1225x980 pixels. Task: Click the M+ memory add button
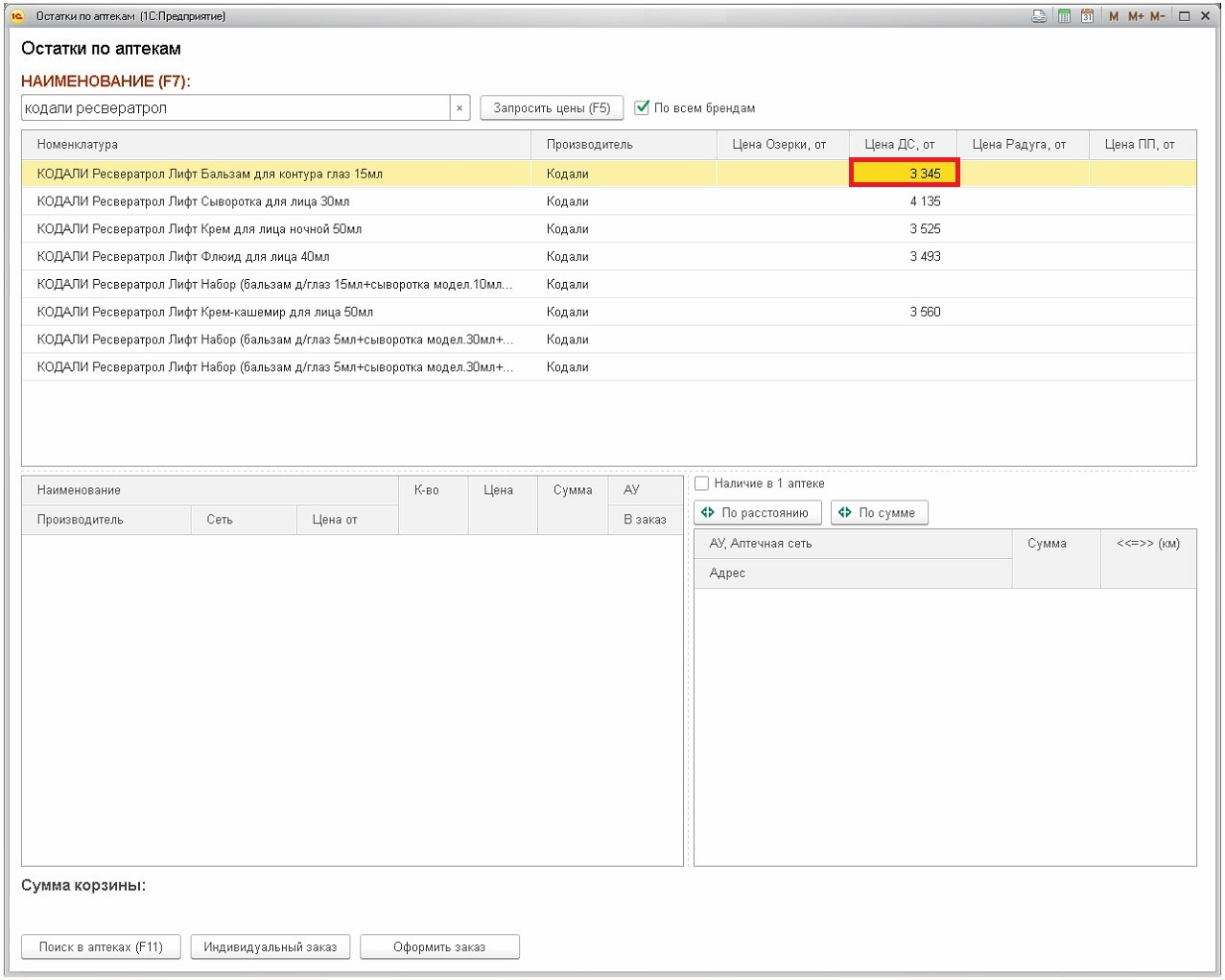pos(1136,16)
